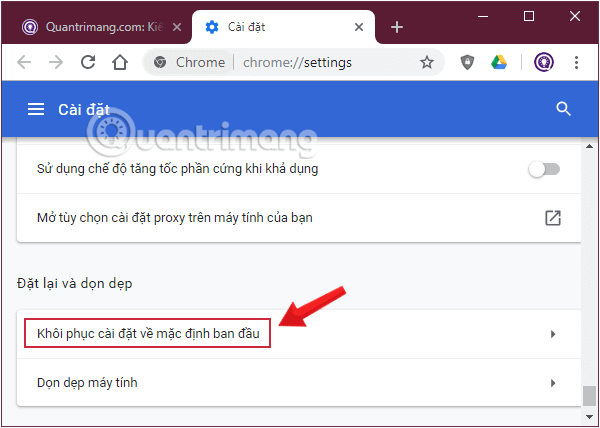The height and width of the screenshot is (428, 600).
Task: Click Sử dụng chế độ tăng tốc phần cứng text
Action: (x=178, y=169)
